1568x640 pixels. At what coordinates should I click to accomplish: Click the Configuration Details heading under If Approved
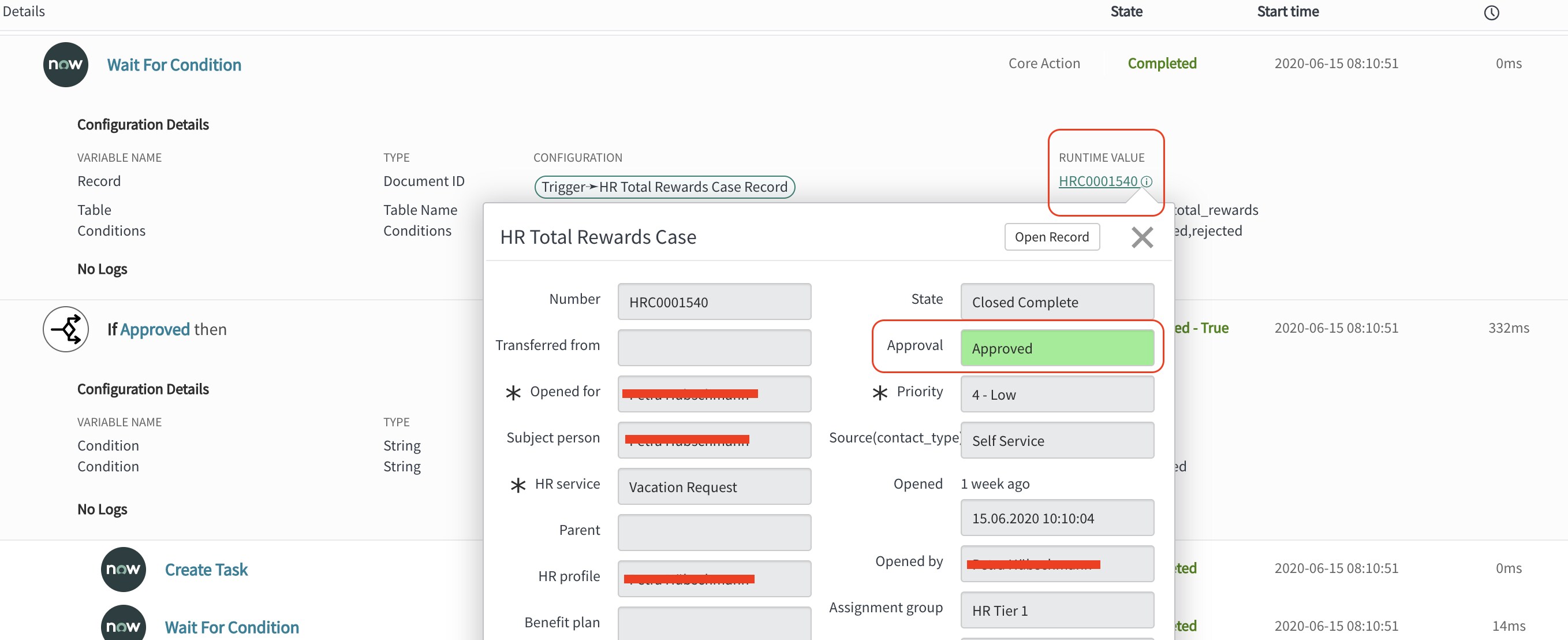point(143,389)
